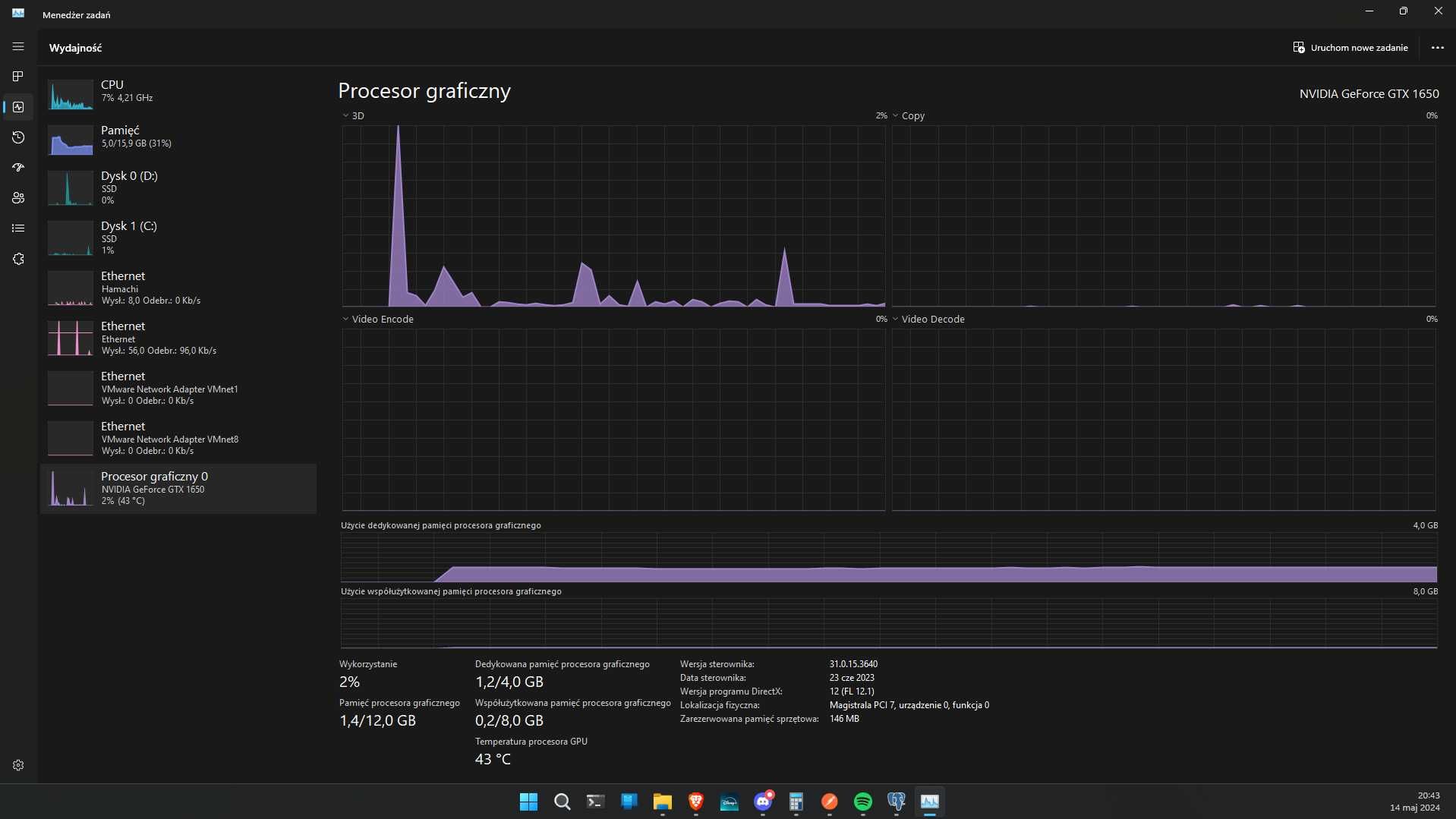Open File Explorer from the taskbar
1456x819 pixels.
tap(662, 802)
